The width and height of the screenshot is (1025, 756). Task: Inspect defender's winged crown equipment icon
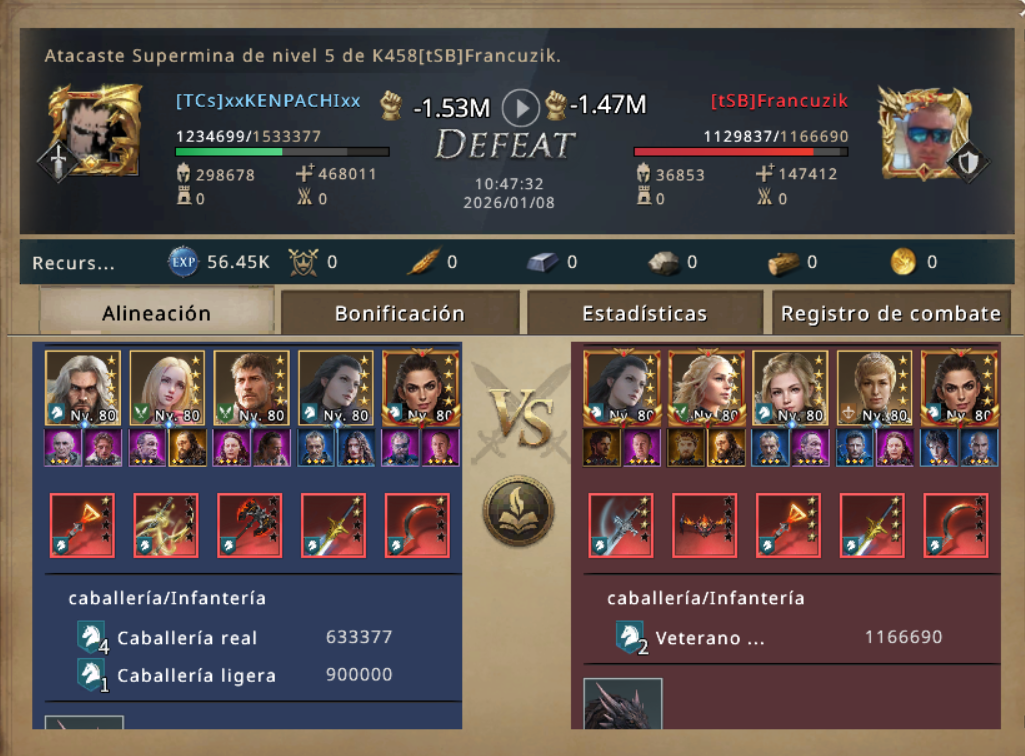tap(705, 525)
